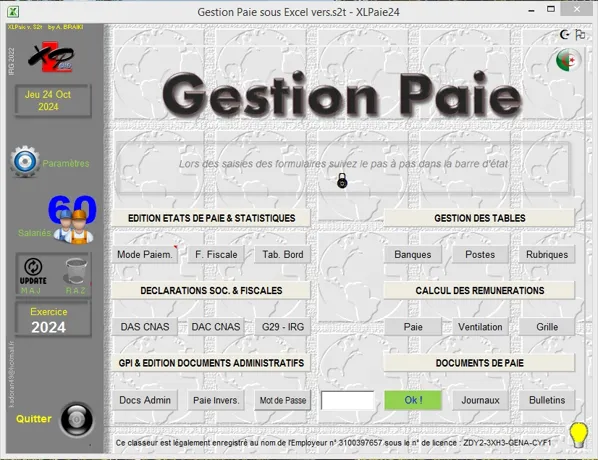Open the Rubriques table
Screen dimensions: 598x460
pyautogui.click(x=547, y=254)
